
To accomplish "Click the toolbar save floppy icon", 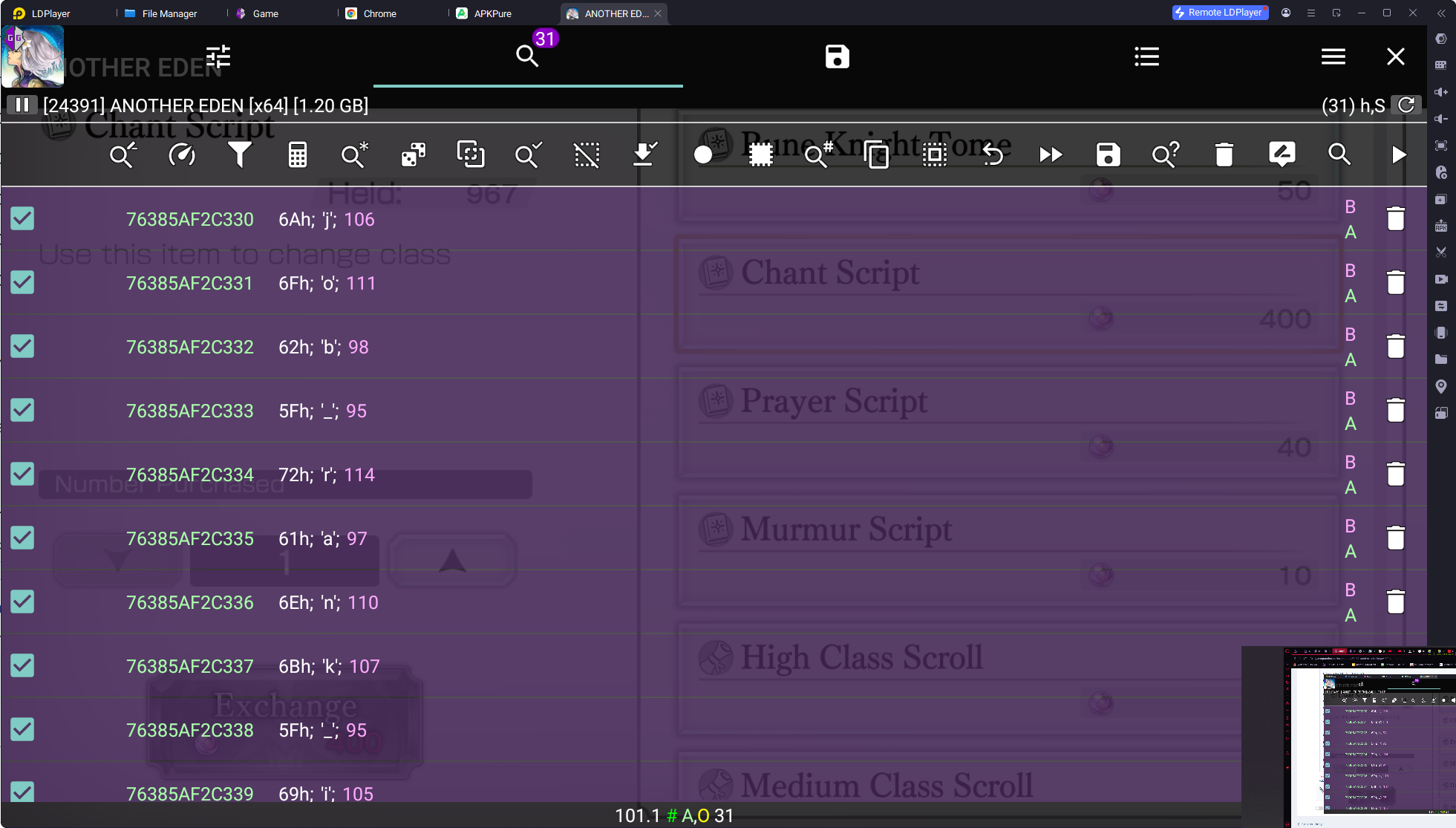I will (1109, 154).
